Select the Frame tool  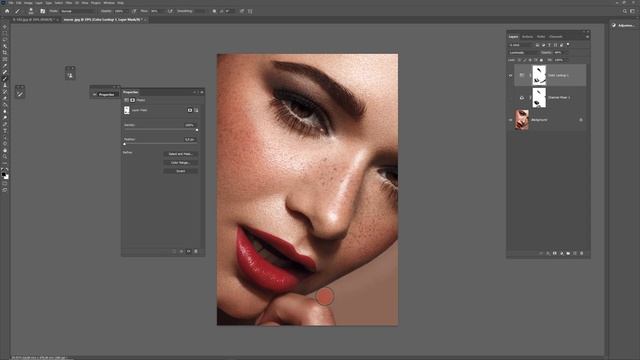coord(5,59)
